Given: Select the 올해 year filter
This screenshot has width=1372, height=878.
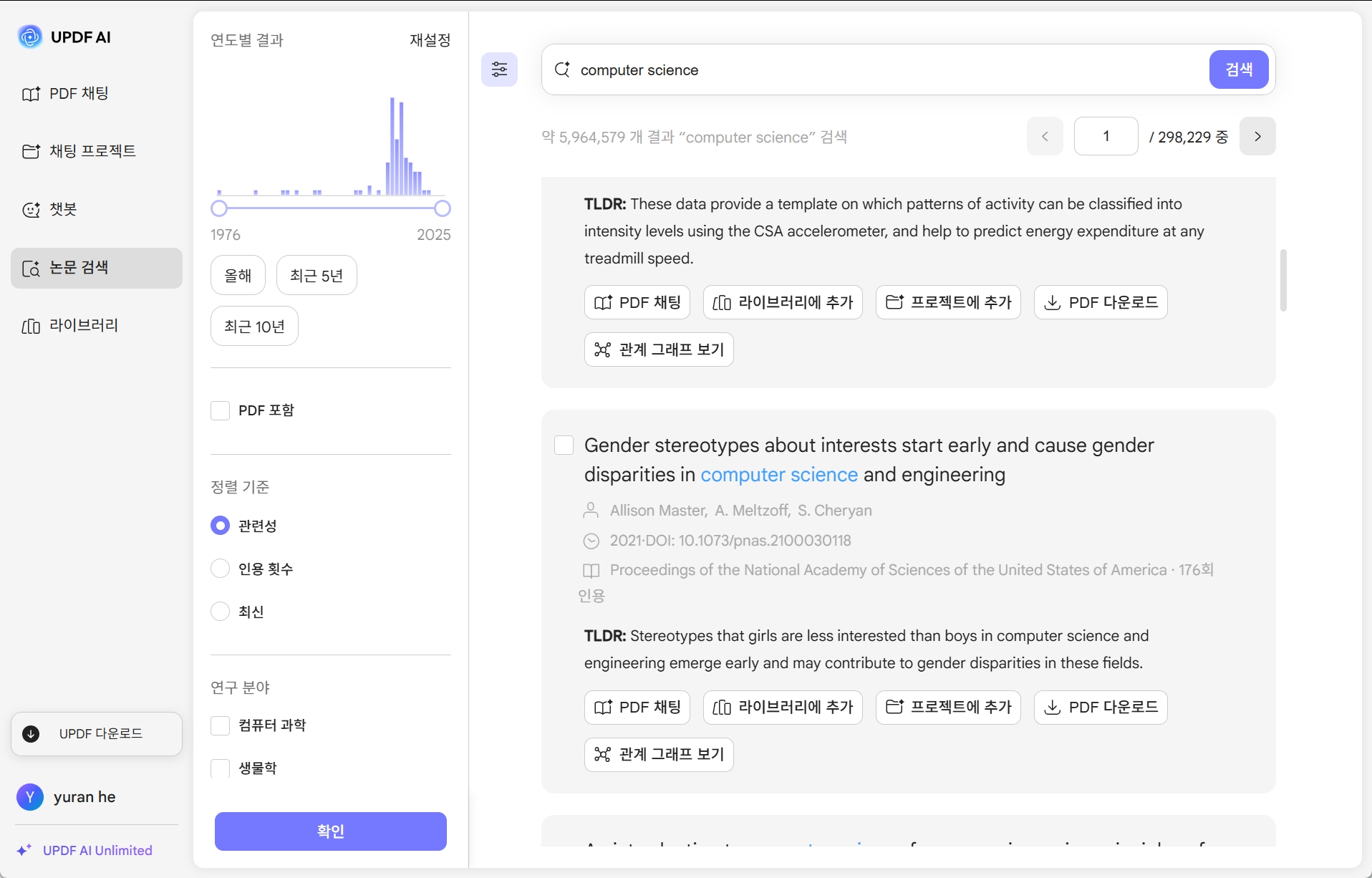Looking at the screenshot, I should (238, 275).
